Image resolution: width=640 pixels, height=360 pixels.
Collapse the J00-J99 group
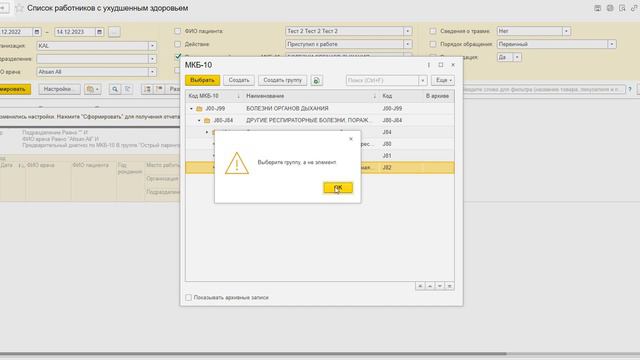tap(191, 109)
